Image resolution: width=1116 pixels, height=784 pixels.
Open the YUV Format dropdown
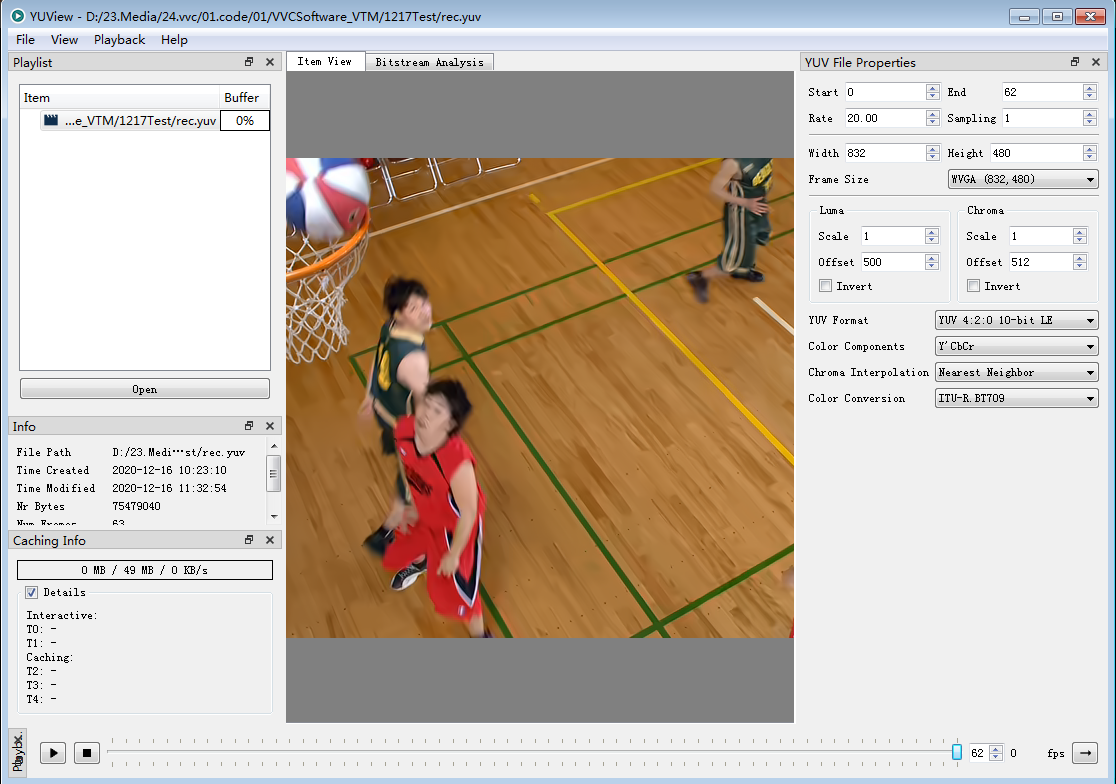pyautogui.click(x=1016, y=320)
